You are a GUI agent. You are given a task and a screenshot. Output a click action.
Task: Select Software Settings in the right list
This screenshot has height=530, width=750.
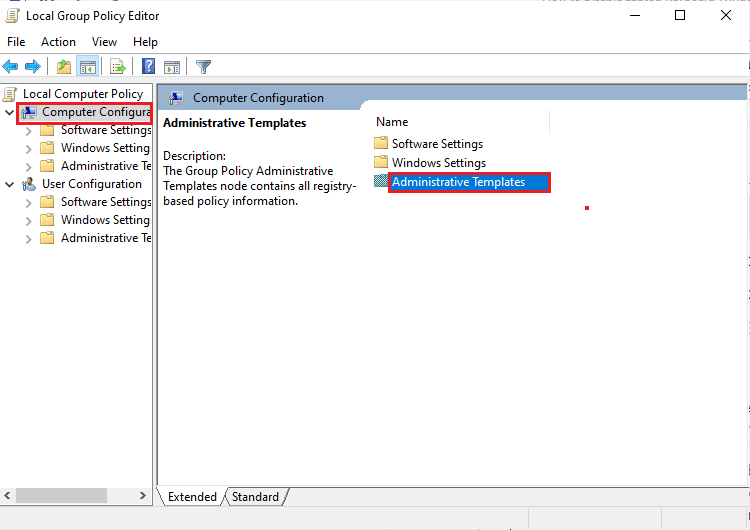pos(437,144)
